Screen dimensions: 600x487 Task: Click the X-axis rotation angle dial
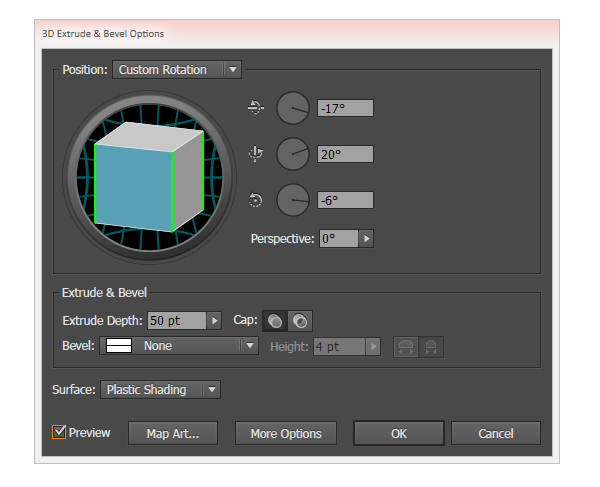click(x=293, y=107)
